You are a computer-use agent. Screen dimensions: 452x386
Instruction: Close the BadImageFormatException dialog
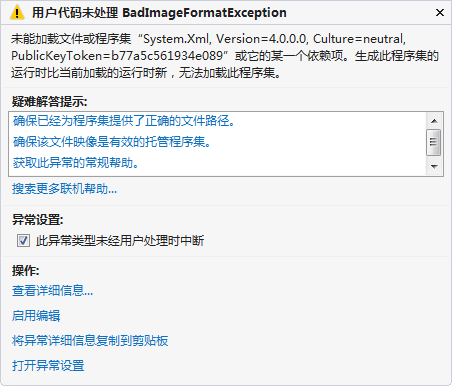coord(440,13)
